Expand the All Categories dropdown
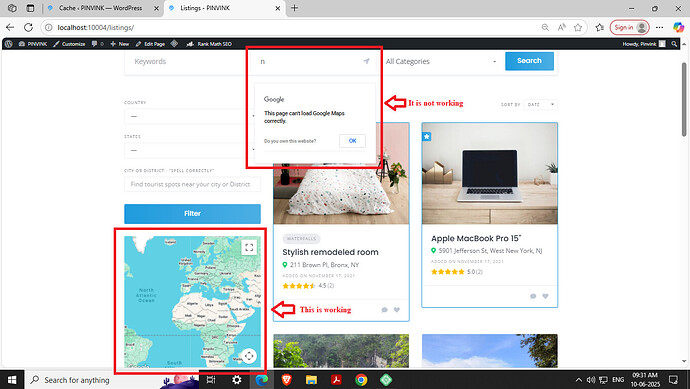 [x=441, y=62]
